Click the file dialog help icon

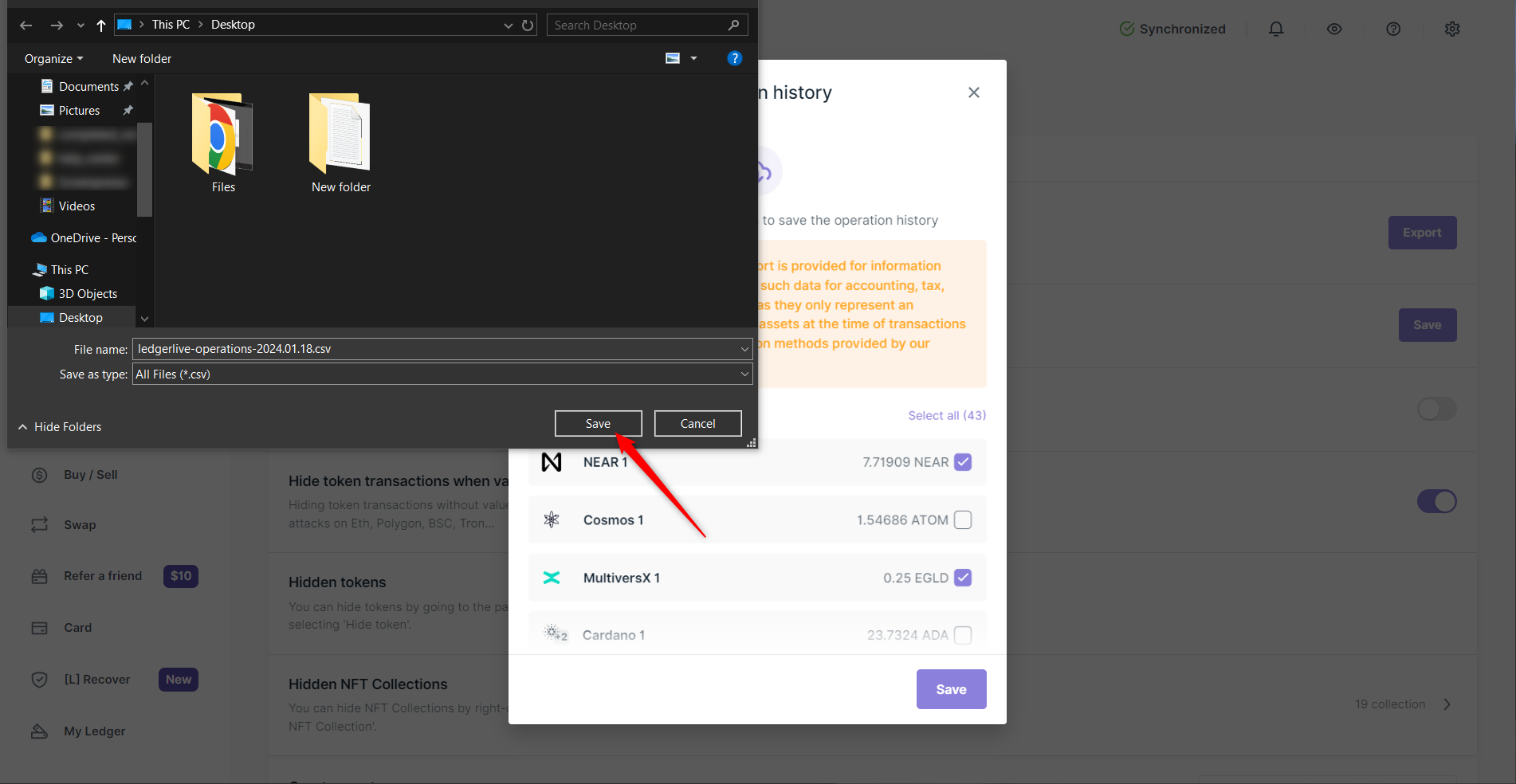[735, 58]
